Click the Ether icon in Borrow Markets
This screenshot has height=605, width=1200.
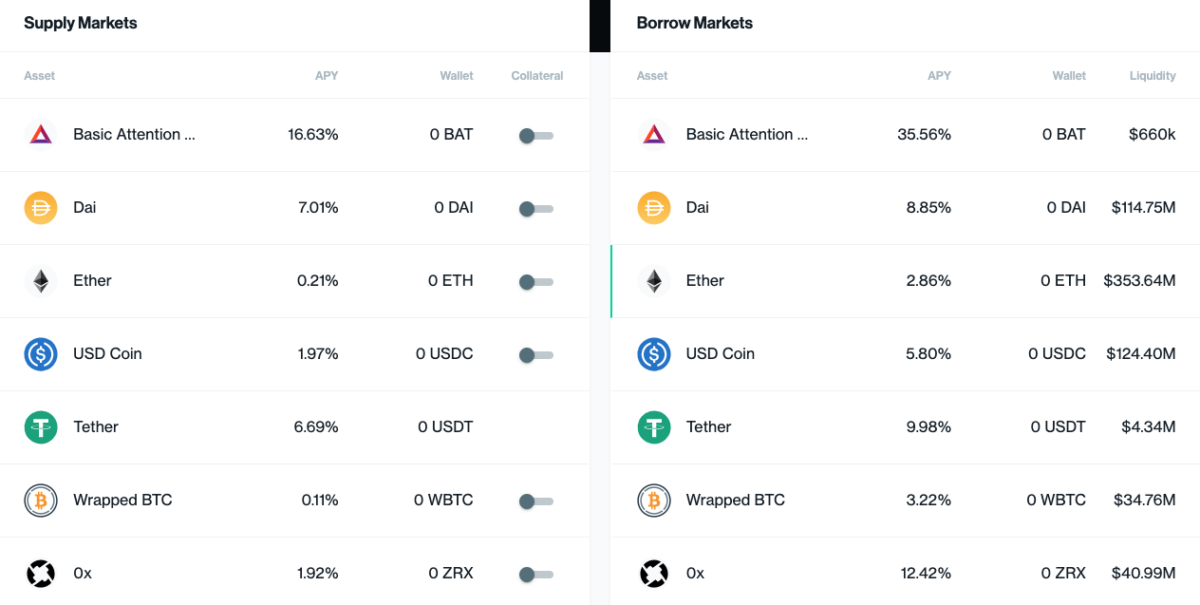point(654,280)
